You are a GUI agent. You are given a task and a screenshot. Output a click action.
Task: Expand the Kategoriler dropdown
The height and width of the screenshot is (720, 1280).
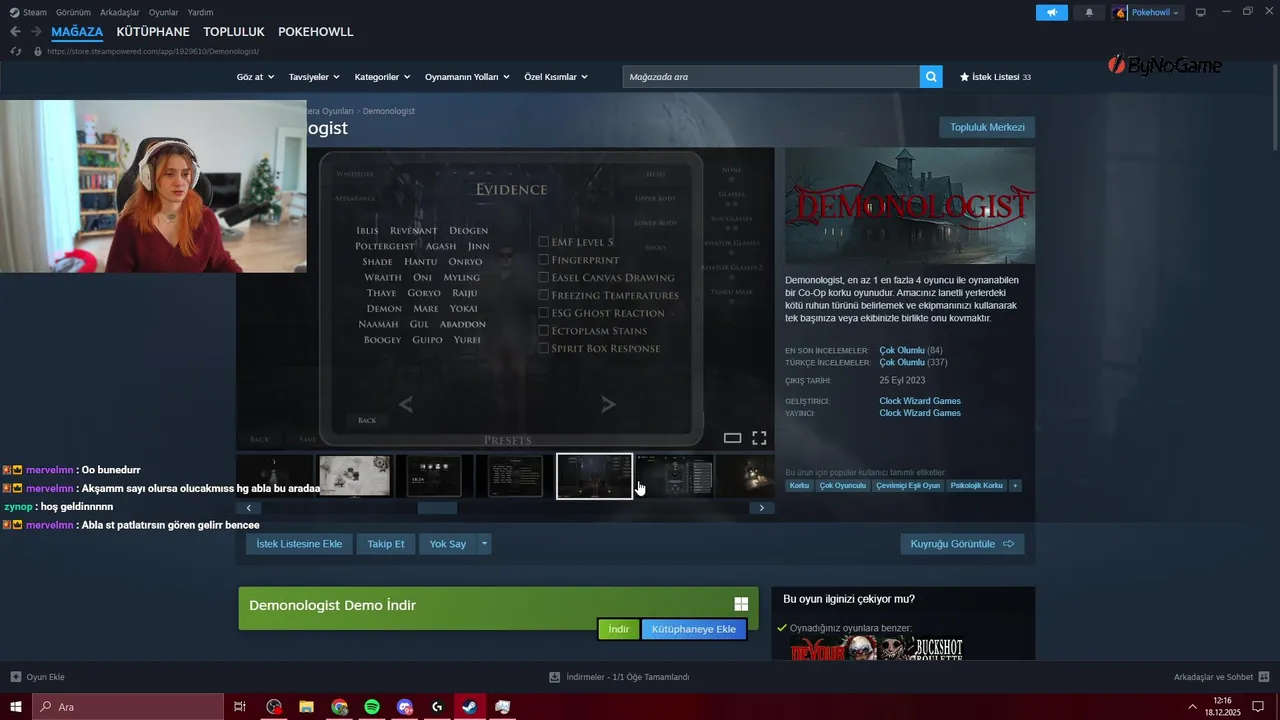coord(383,77)
